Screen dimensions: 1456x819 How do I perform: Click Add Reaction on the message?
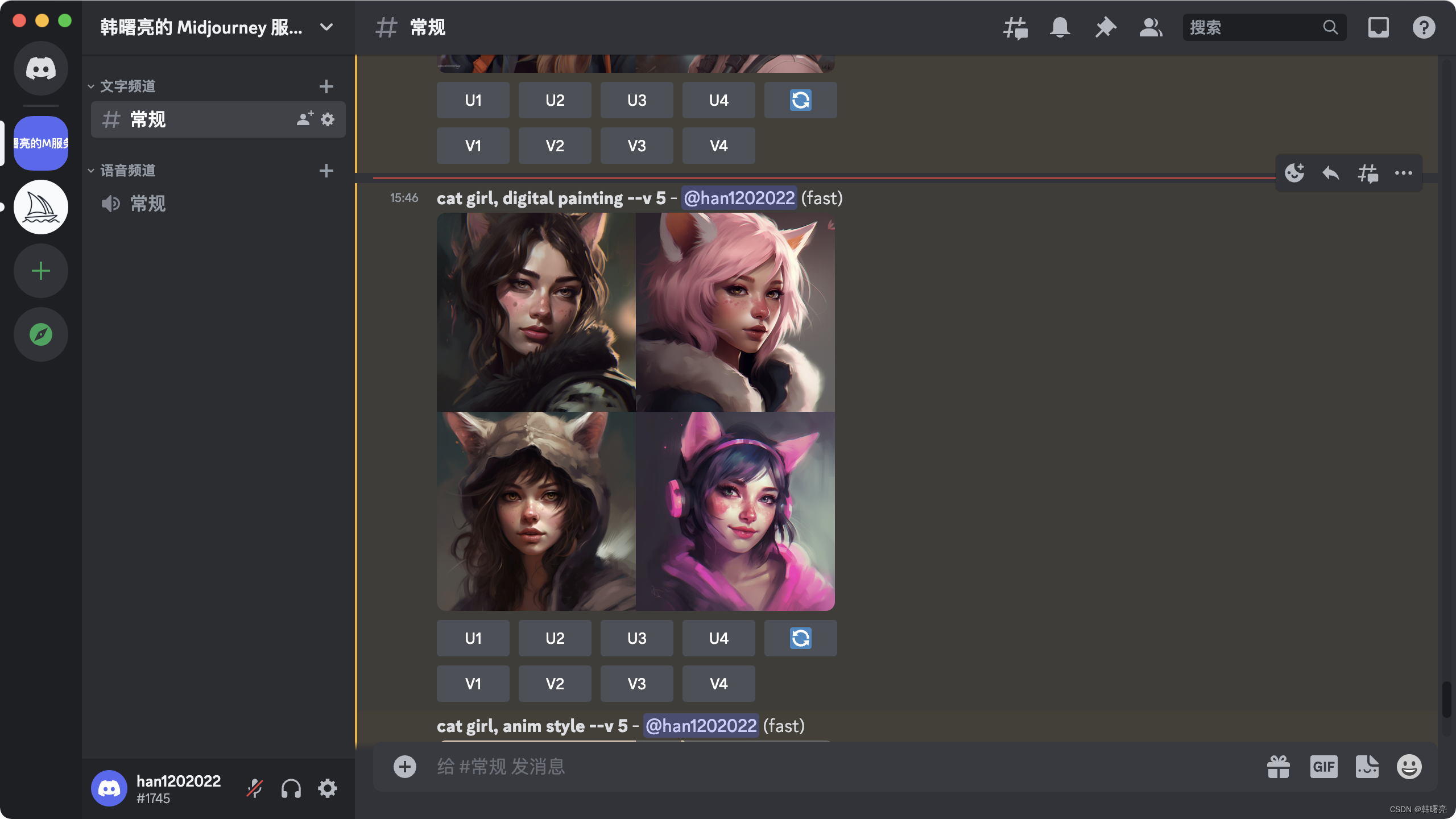tap(1294, 173)
